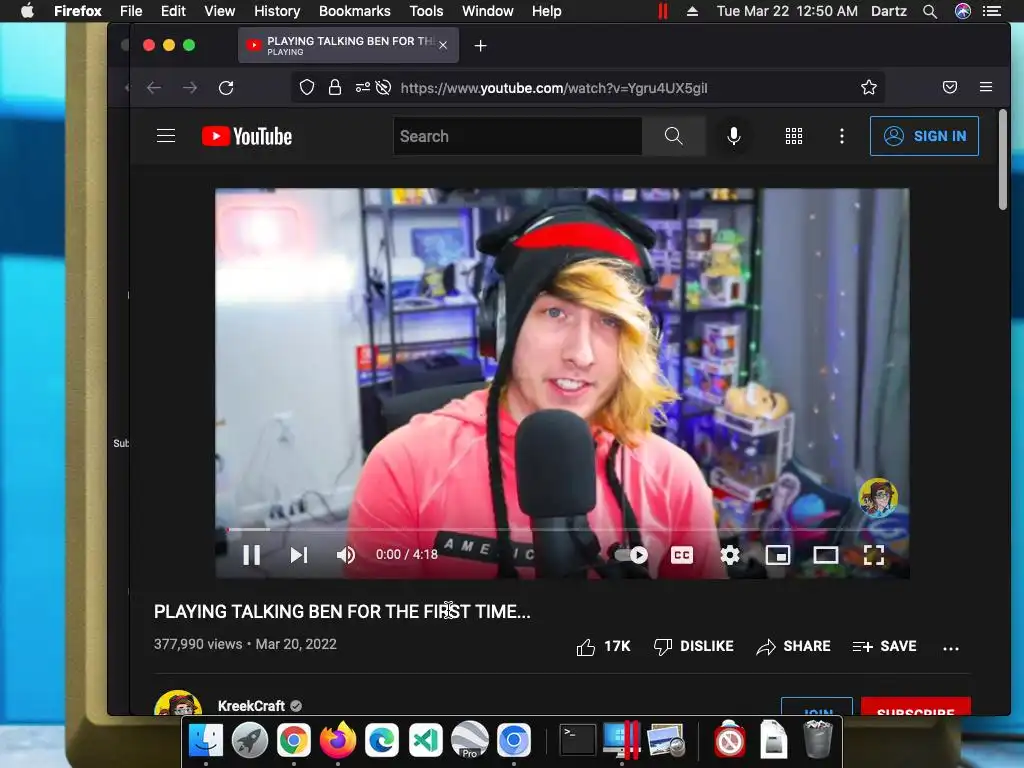This screenshot has height=768, width=1024.
Task: Launch Google Chrome from the Dock
Action: pos(294,741)
